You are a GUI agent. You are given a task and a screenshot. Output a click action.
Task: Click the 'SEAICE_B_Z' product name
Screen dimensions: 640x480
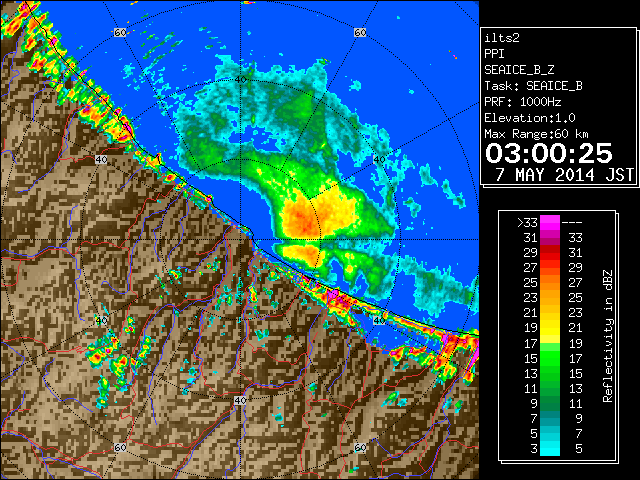coord(519,70)
